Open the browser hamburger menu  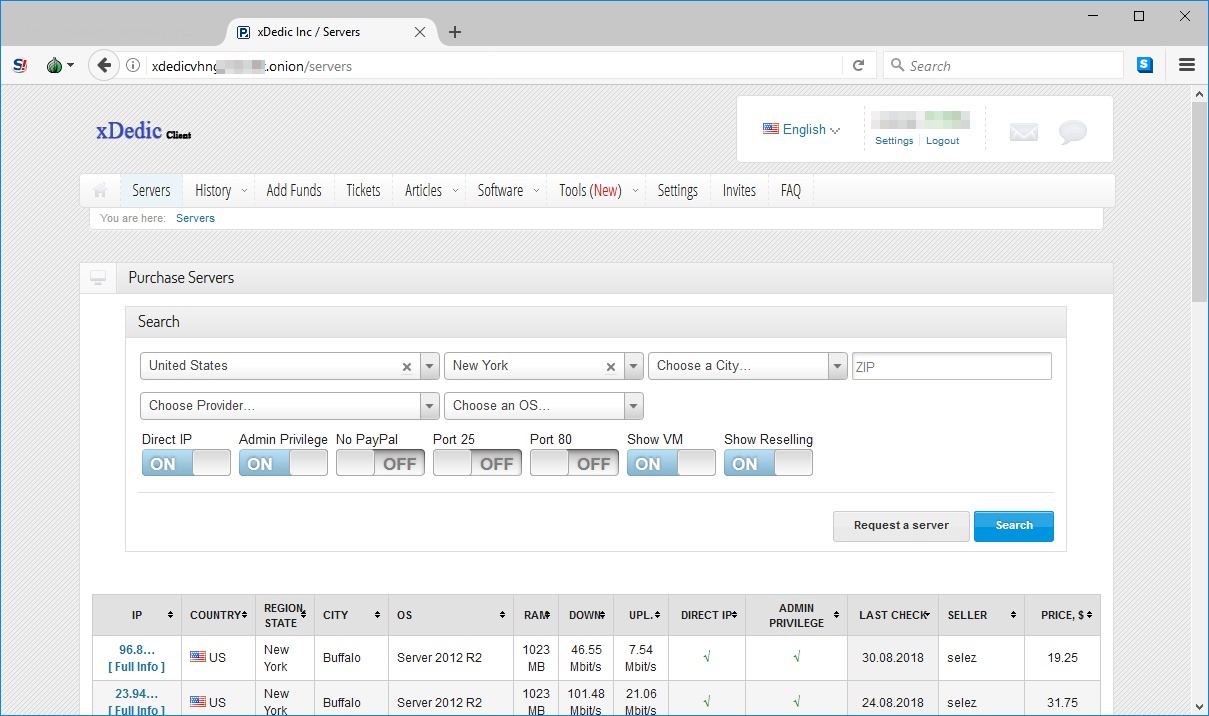[x=1187, y=65]
